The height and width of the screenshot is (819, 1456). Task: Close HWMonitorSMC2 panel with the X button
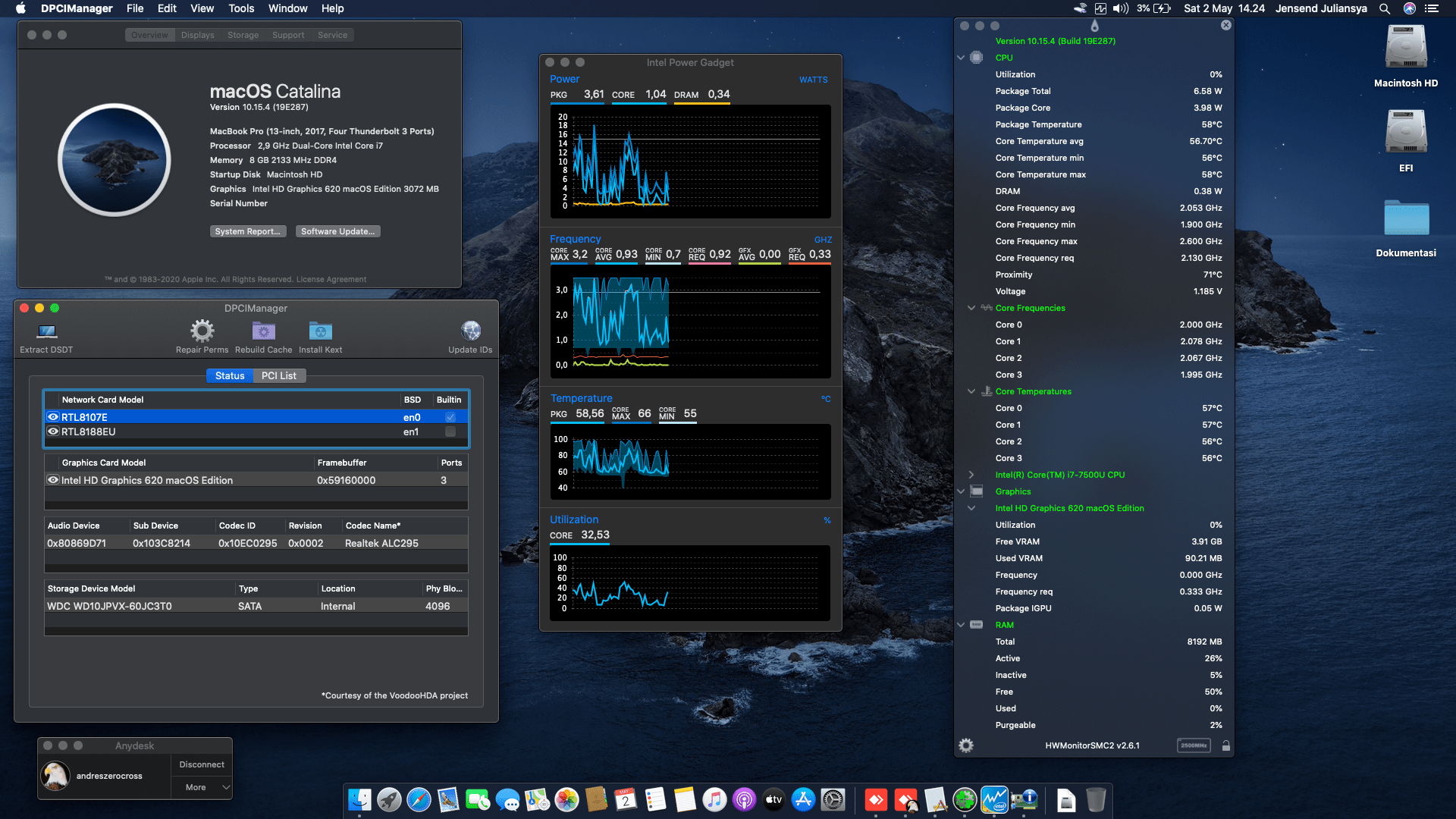[x=1225, y=25]
